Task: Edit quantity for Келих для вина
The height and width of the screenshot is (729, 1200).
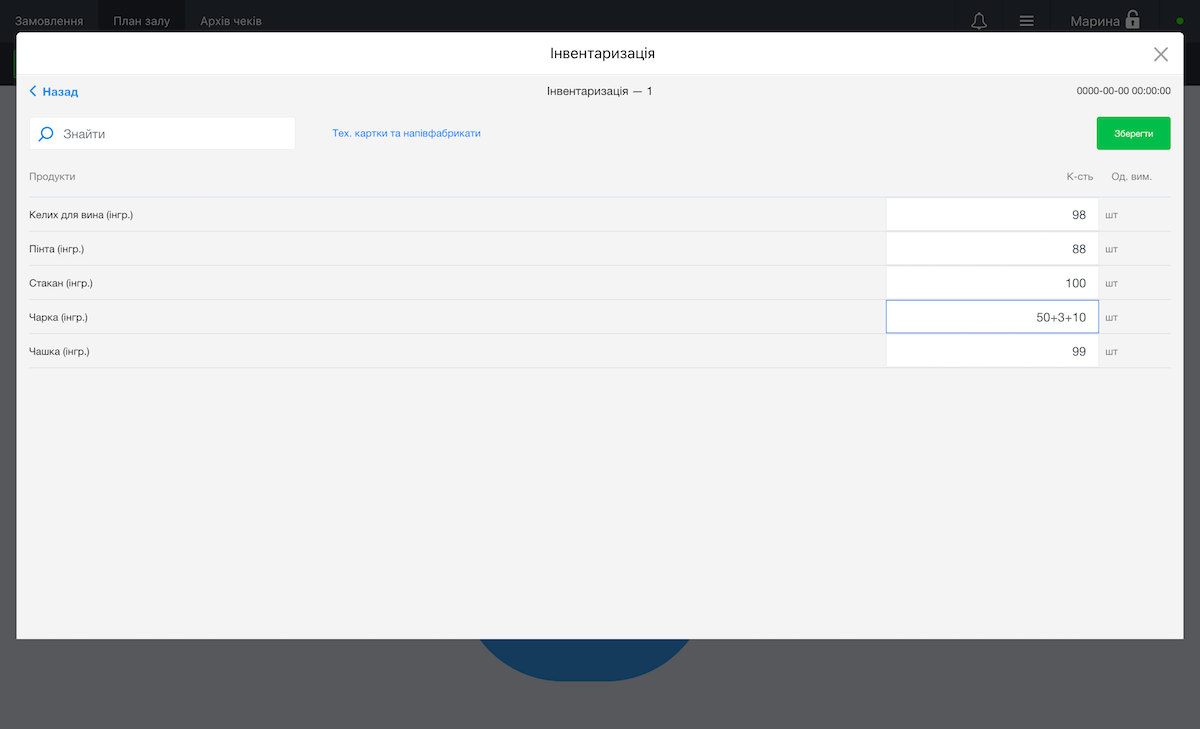Action: [x=991, y=215]
